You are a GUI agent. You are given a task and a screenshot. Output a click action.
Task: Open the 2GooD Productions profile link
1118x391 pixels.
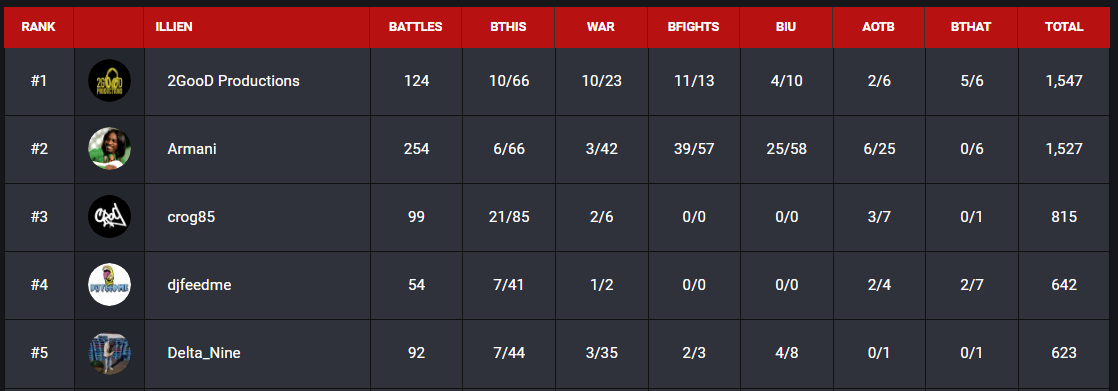click(233, 81)
